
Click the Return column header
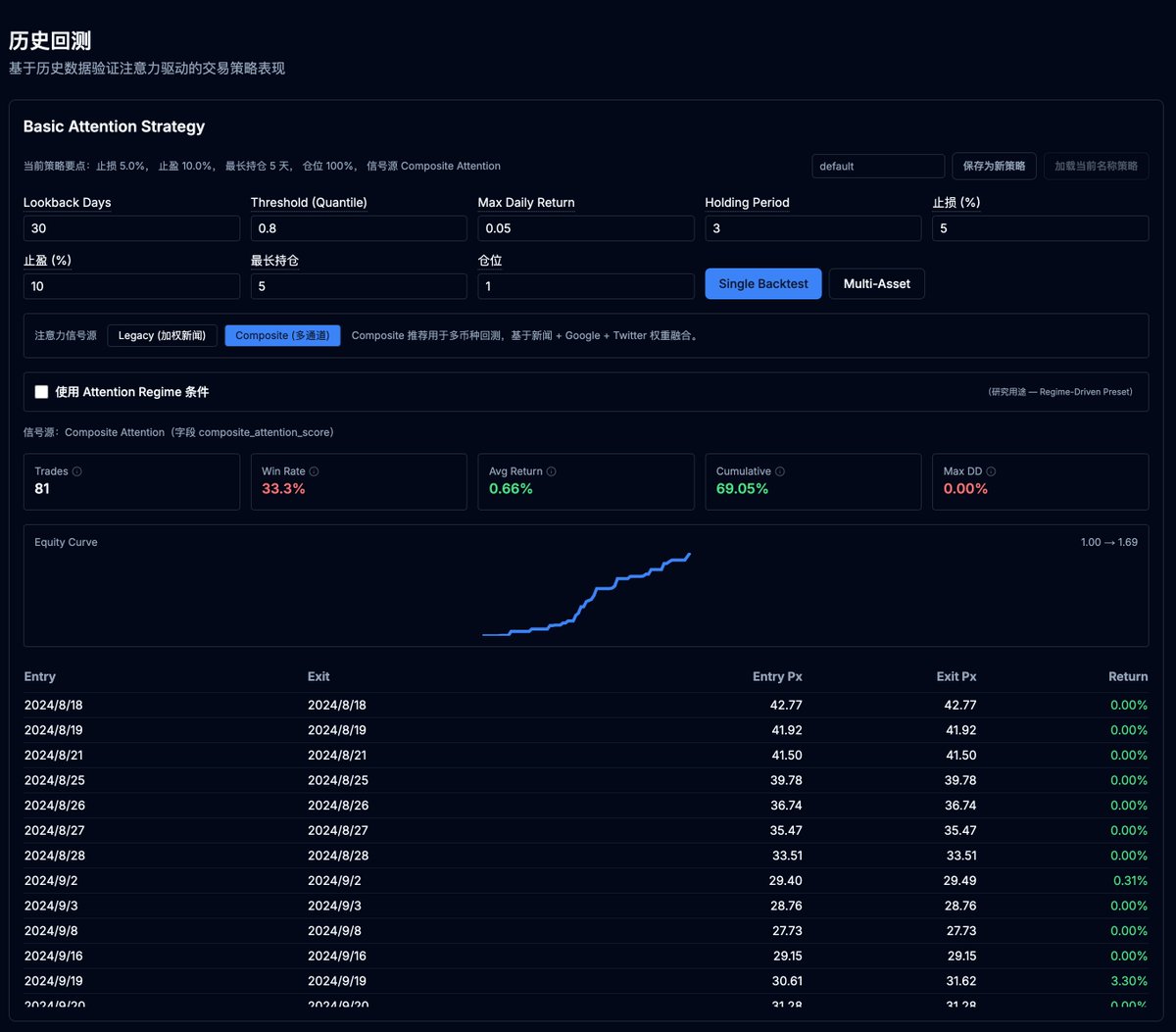(1128, 676)
